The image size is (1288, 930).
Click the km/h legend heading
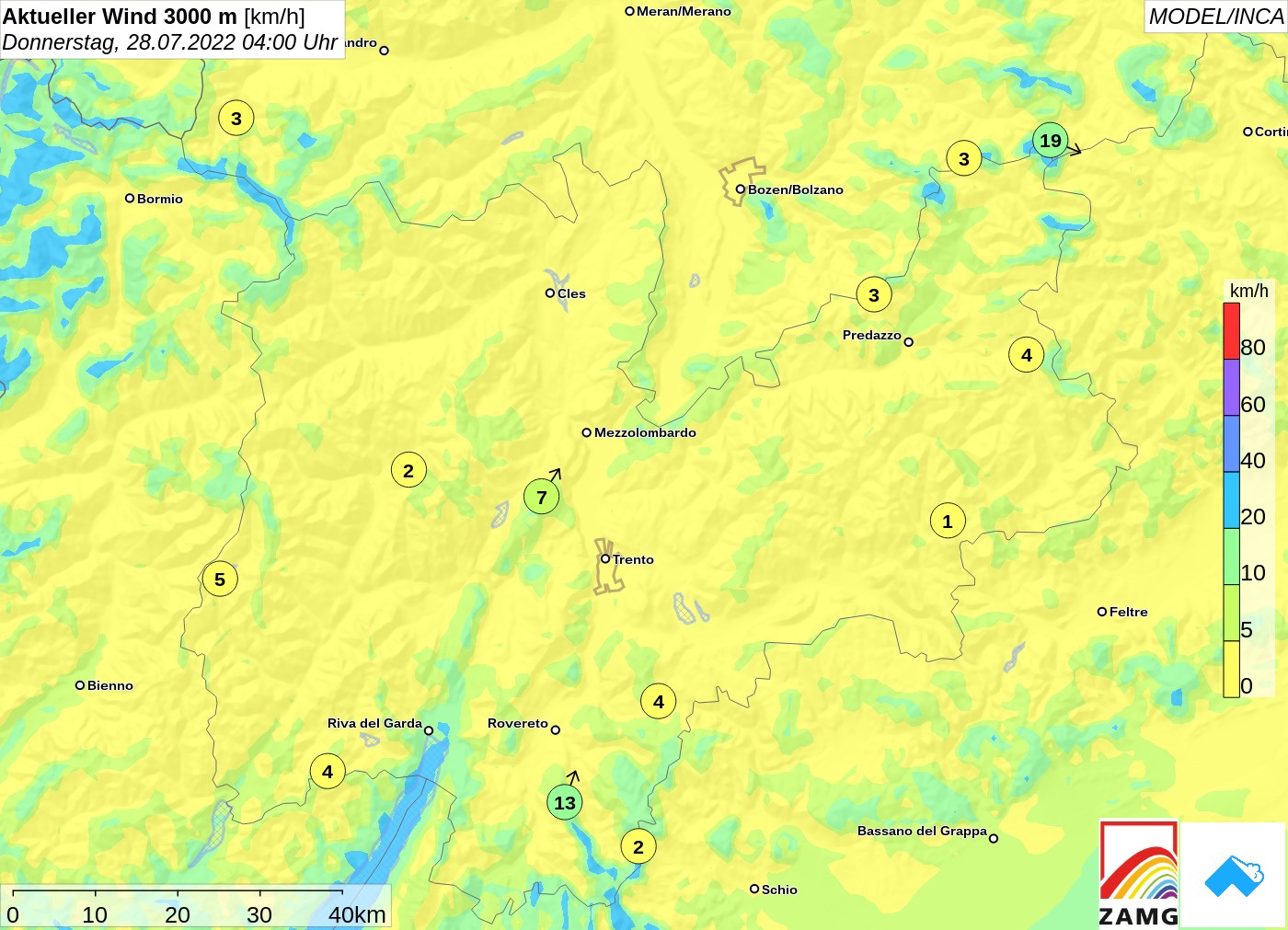point(1248,291)
